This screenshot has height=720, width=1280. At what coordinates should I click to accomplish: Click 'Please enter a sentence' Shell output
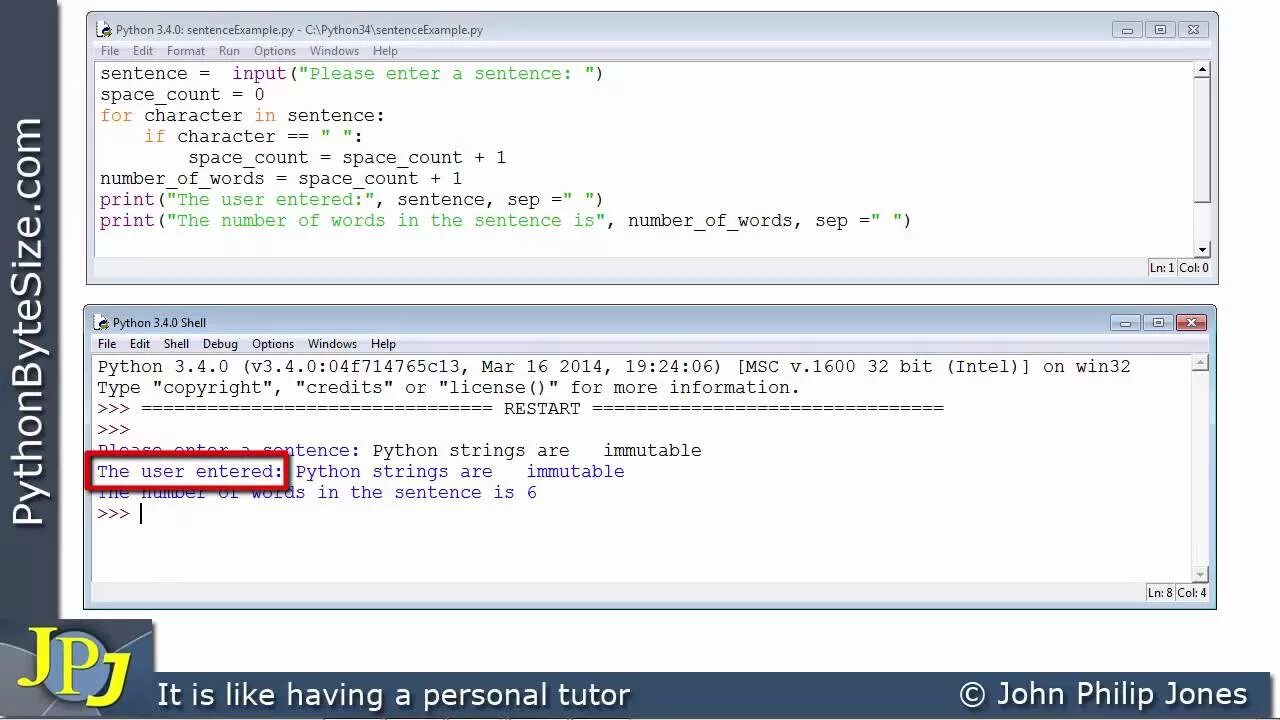pos(399,450)
